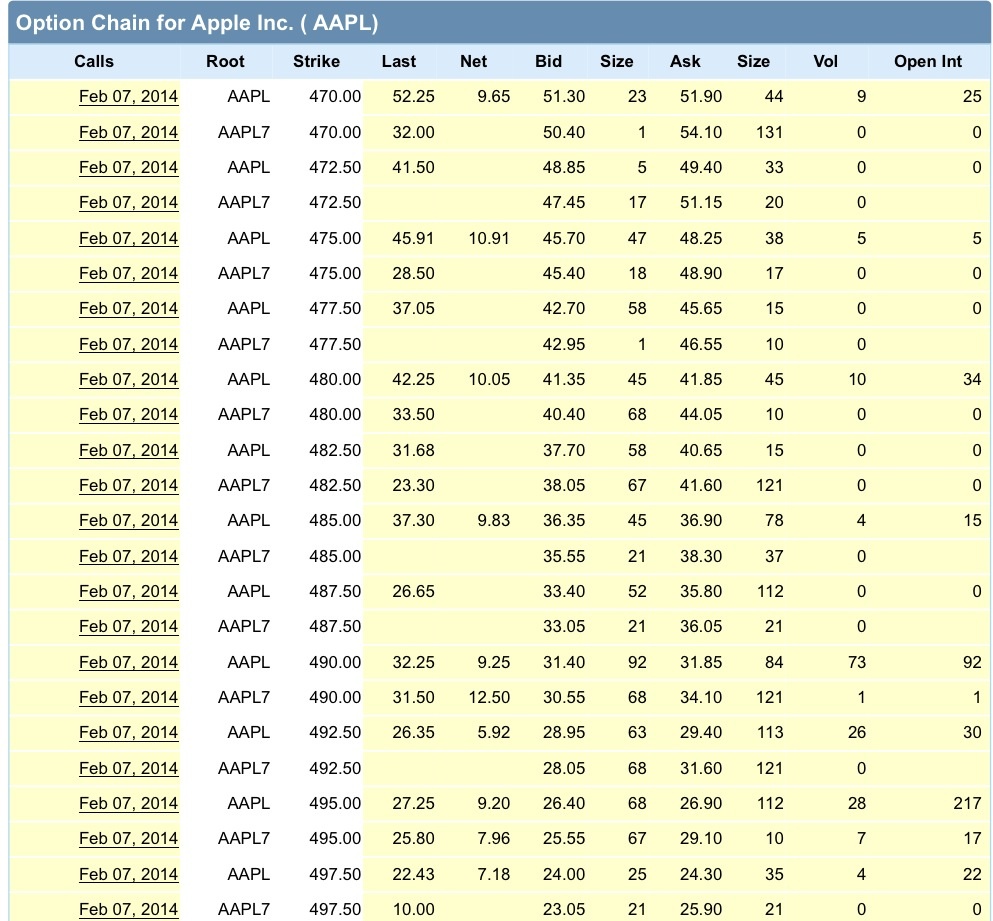
Task: Open Feb 07, 2014 link for AAPL7 477.50
Action: point(129,345)
